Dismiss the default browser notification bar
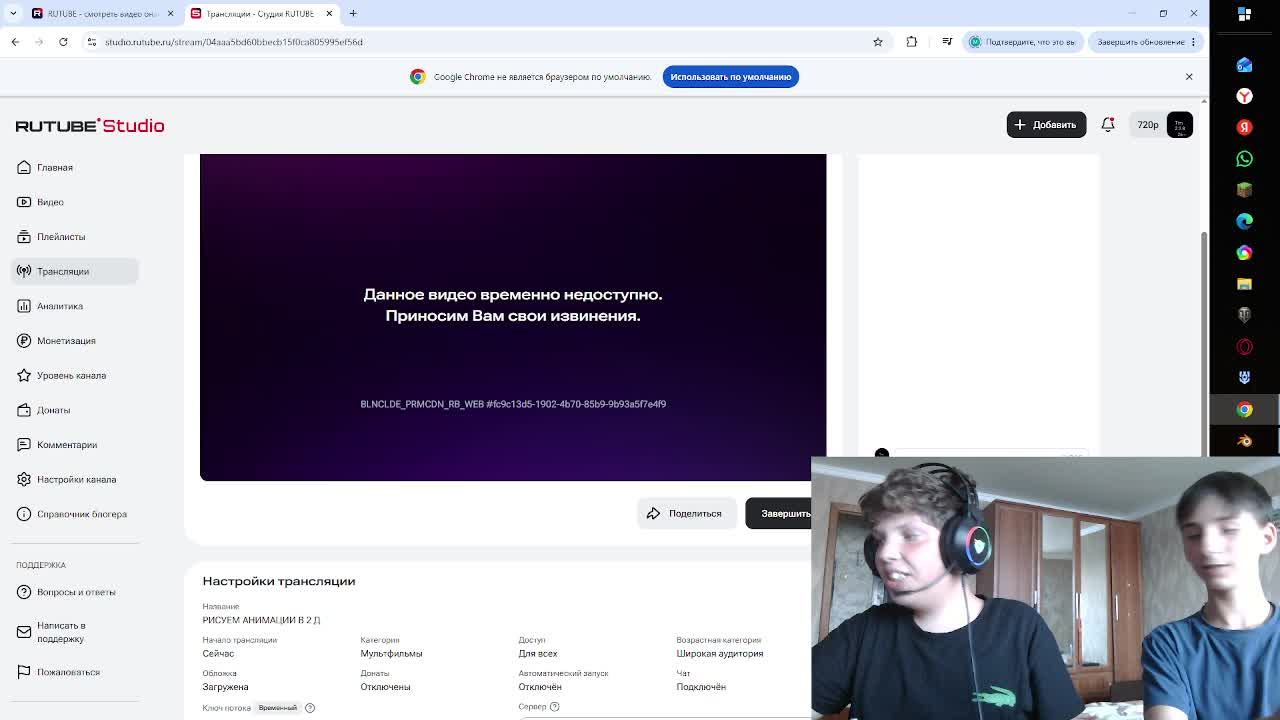The image size is (1280, 720). (1189, 77)
